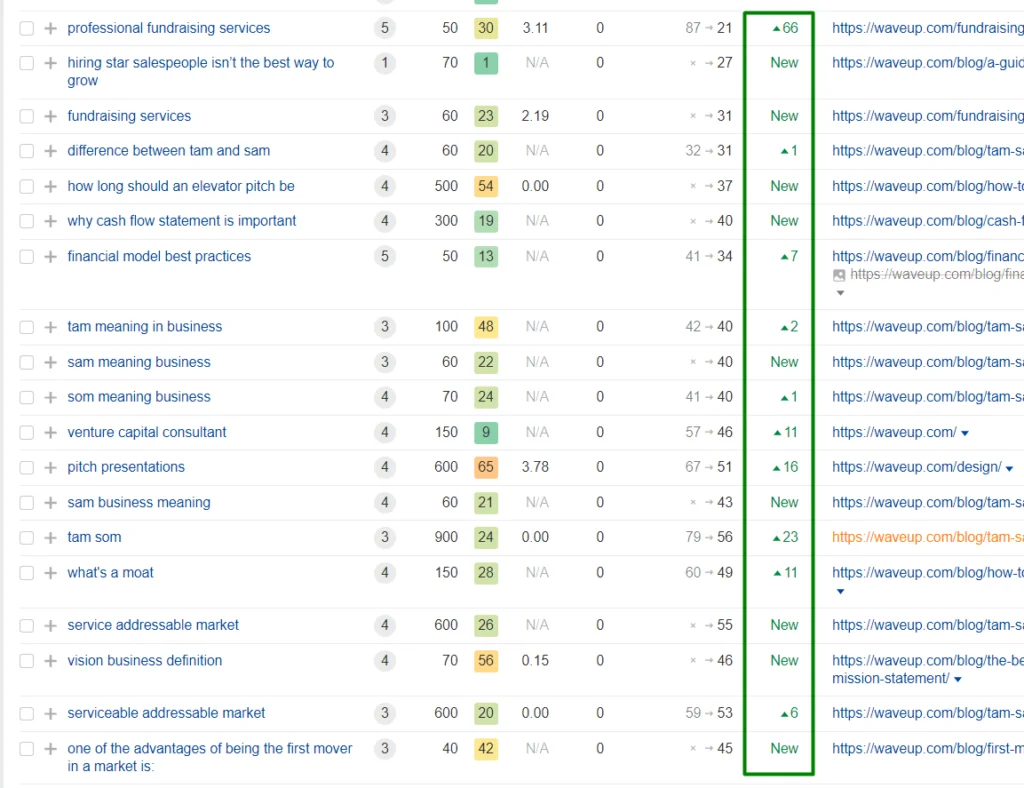Click the 'serviceable addressable market' keyword link

166,713
